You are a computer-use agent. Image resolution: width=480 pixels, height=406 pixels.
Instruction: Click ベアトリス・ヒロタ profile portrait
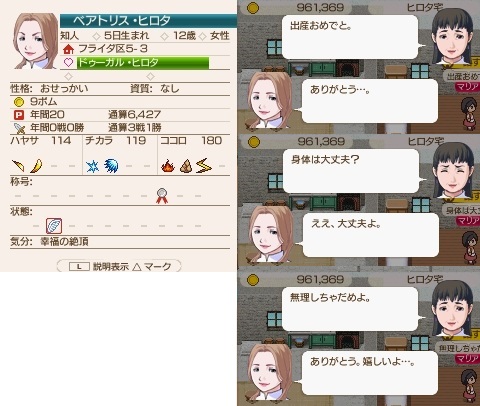(x=36, y=41)
